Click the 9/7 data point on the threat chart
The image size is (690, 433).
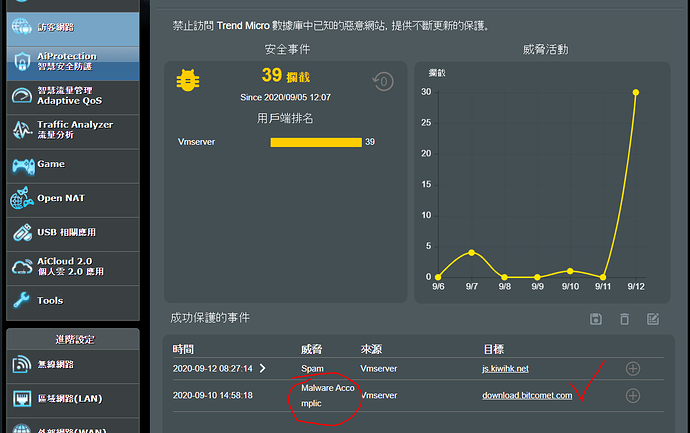coord(471,253)
